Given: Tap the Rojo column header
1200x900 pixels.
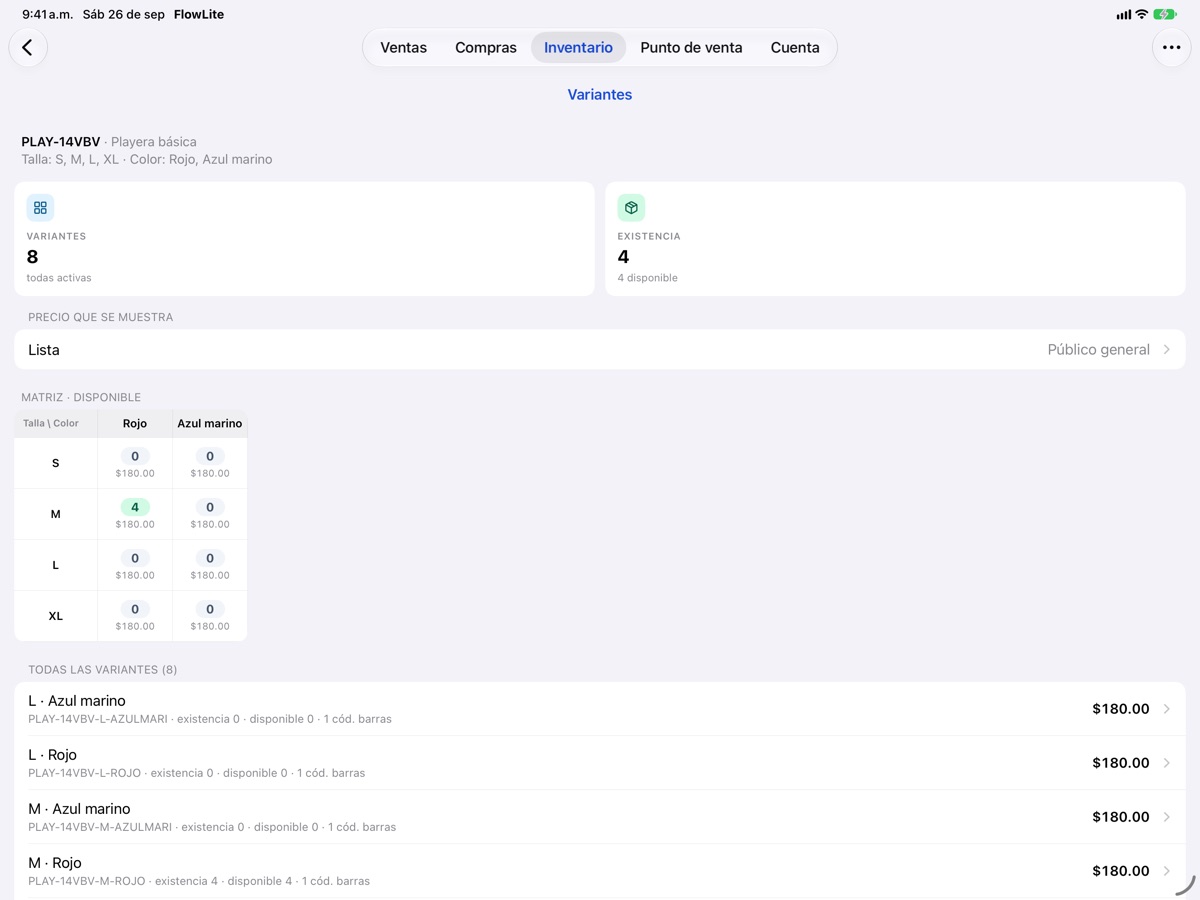Looking at the screenshot, I should 135,424.
